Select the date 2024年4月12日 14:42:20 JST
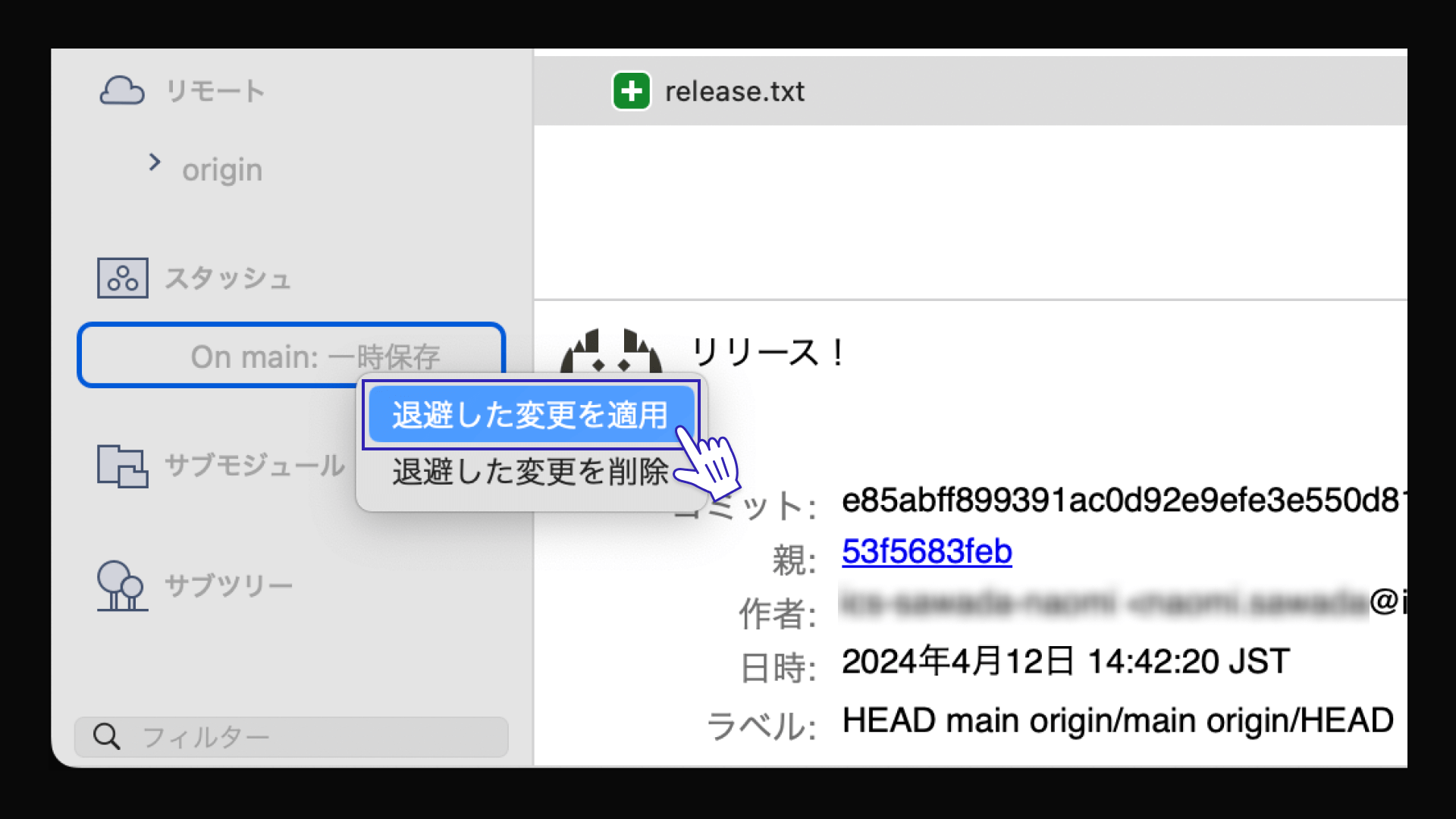Image resolution: width=1456 pixels, height=819 pixels. pyautogui.click(x=1065, y=661)
